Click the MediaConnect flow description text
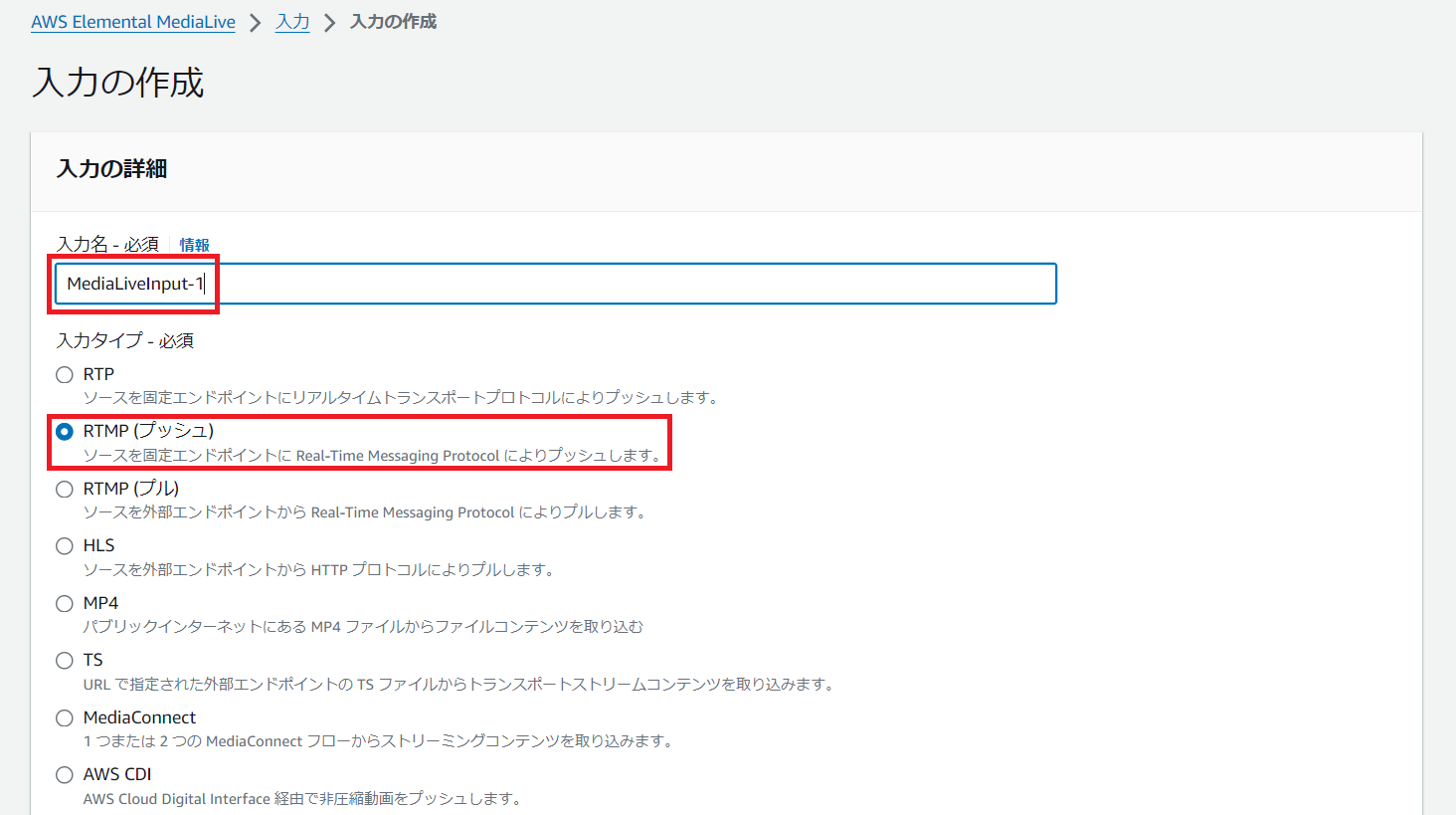Screen dimensions: 1456x815 (x=380, y=741)
